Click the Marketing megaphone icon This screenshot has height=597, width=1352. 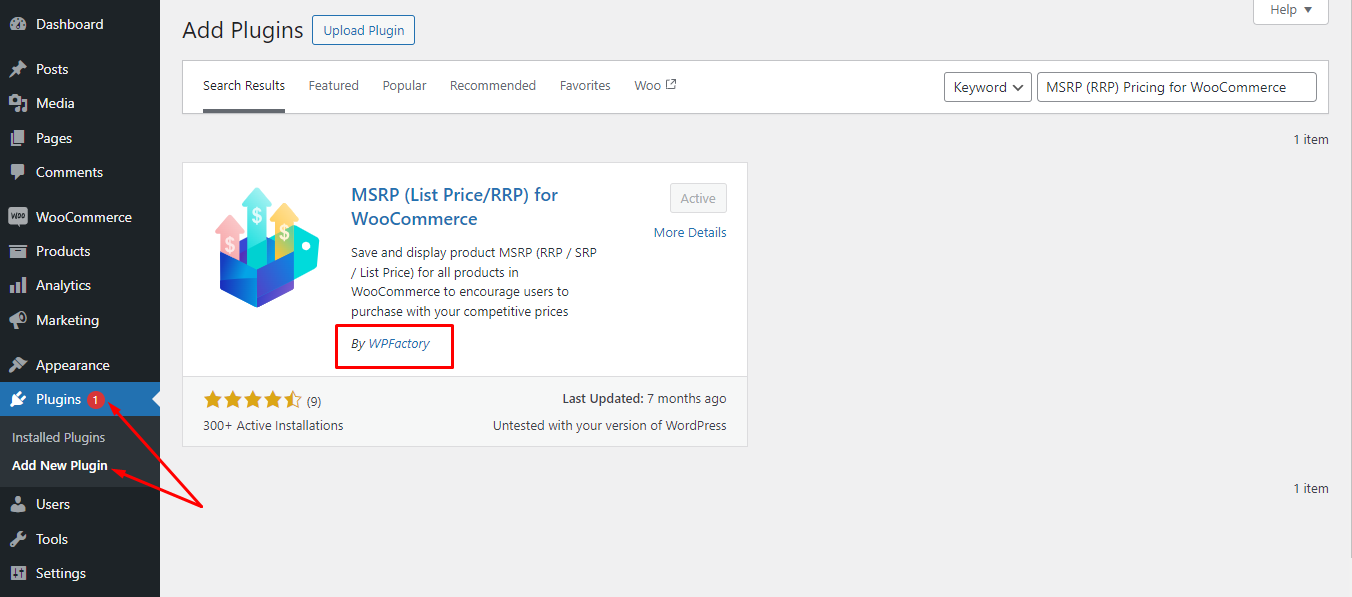click(18, 320)
